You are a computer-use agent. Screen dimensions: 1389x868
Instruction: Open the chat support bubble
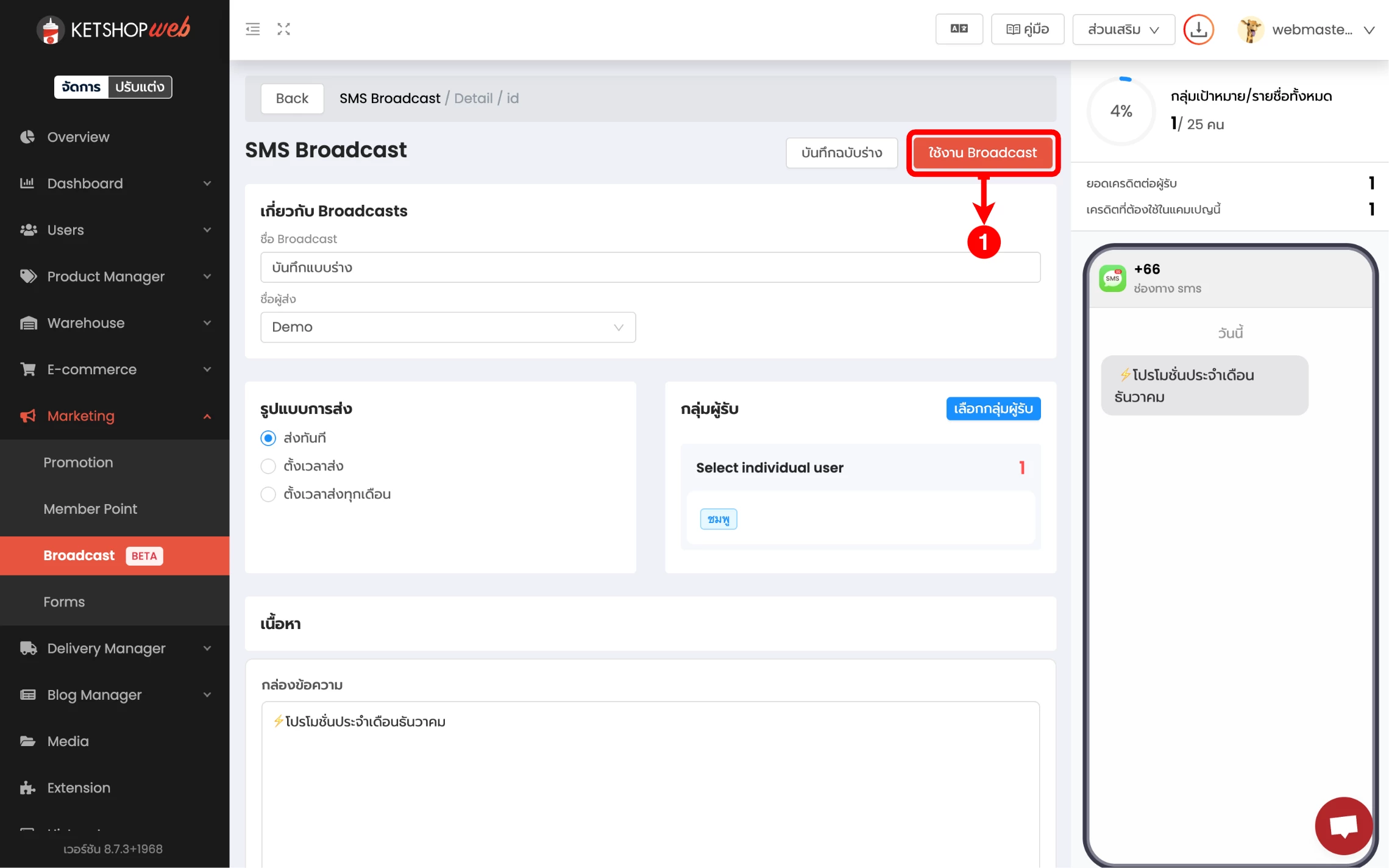[x=1343, y=826]
